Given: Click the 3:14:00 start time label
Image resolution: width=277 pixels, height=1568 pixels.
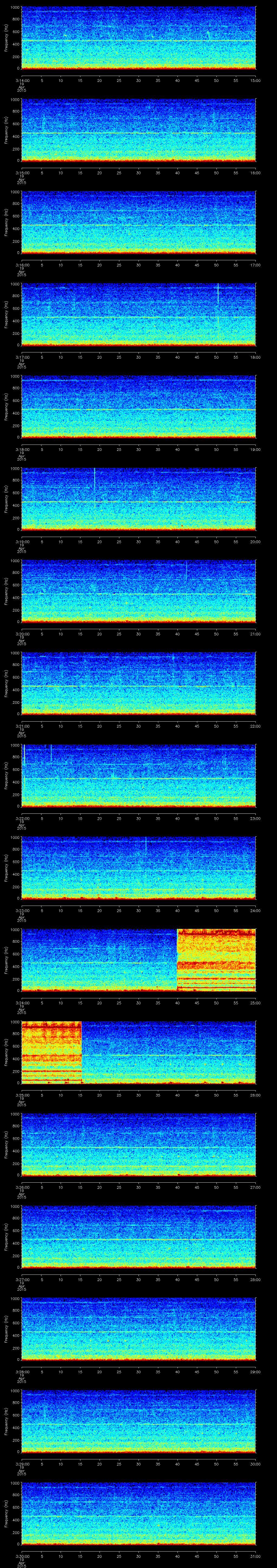Looking at the screenshot, I should click(22, 80).
